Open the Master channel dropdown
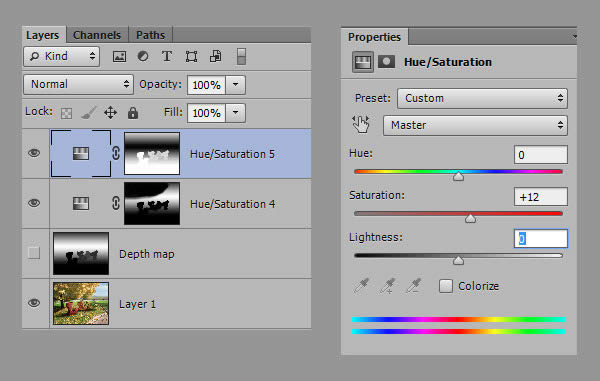Screen dimensions: 600x381 pos(475,125)
